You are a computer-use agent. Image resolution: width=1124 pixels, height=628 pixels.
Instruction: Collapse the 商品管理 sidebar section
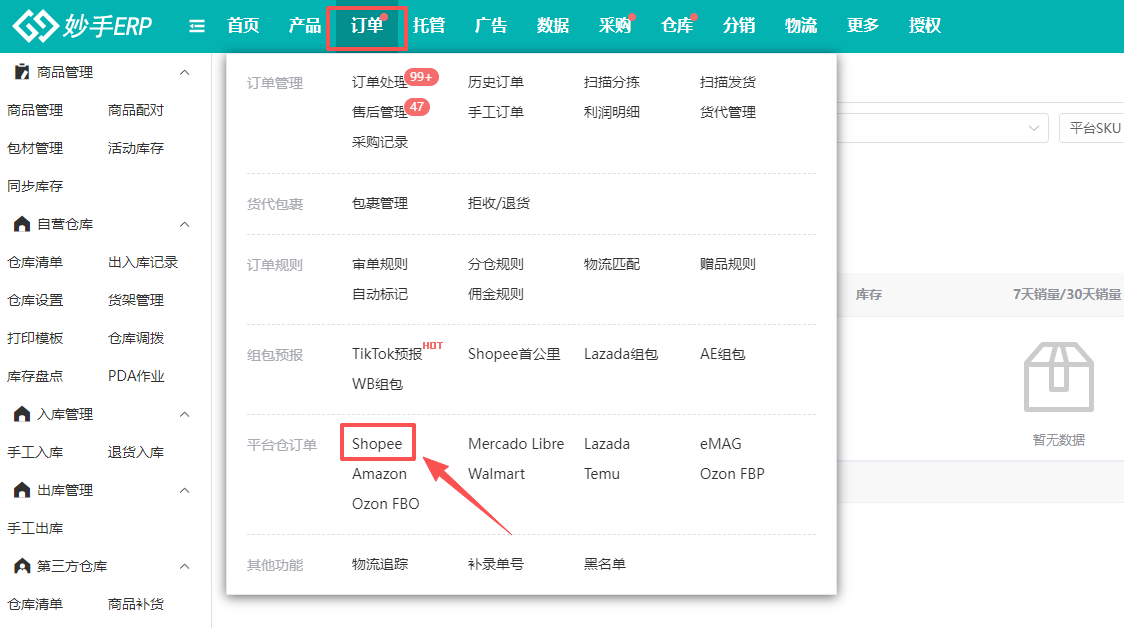pos(184,72)
